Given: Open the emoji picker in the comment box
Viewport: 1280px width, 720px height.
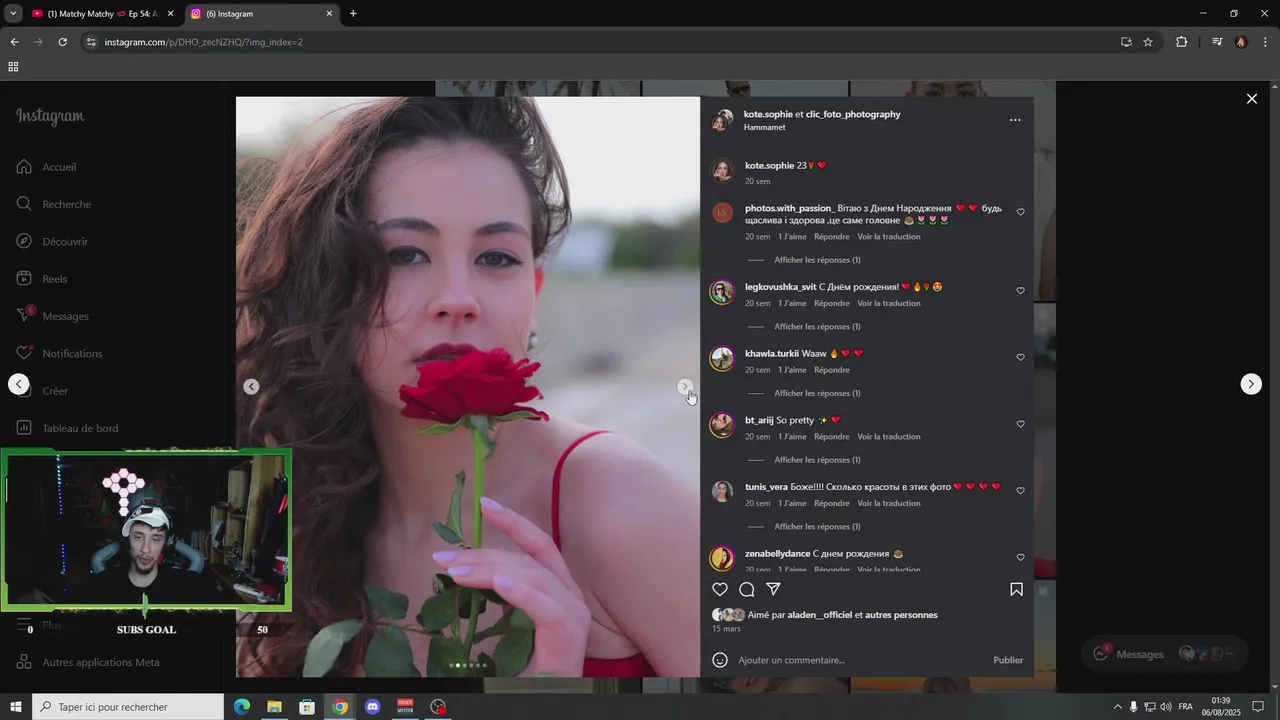Looking at the screenshot, I should [720, 660].
